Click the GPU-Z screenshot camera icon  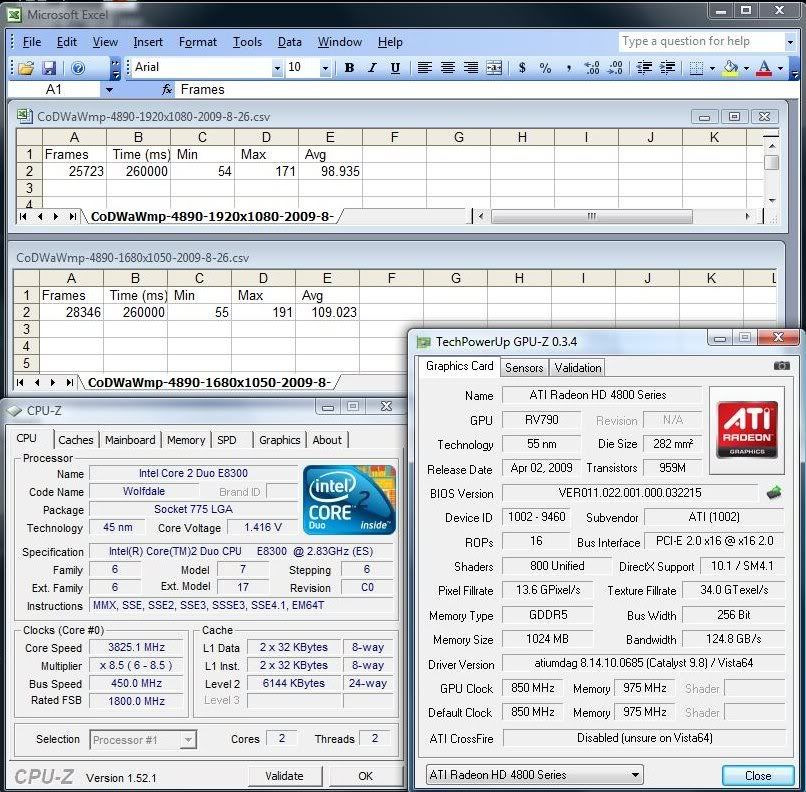pyautogui.click(x=781, y=366)
